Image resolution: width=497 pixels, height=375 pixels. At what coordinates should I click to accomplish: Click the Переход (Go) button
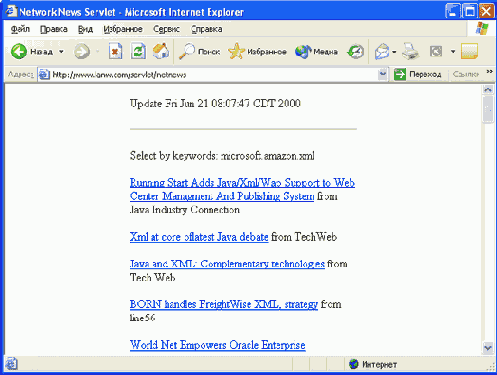click(417, 74)
